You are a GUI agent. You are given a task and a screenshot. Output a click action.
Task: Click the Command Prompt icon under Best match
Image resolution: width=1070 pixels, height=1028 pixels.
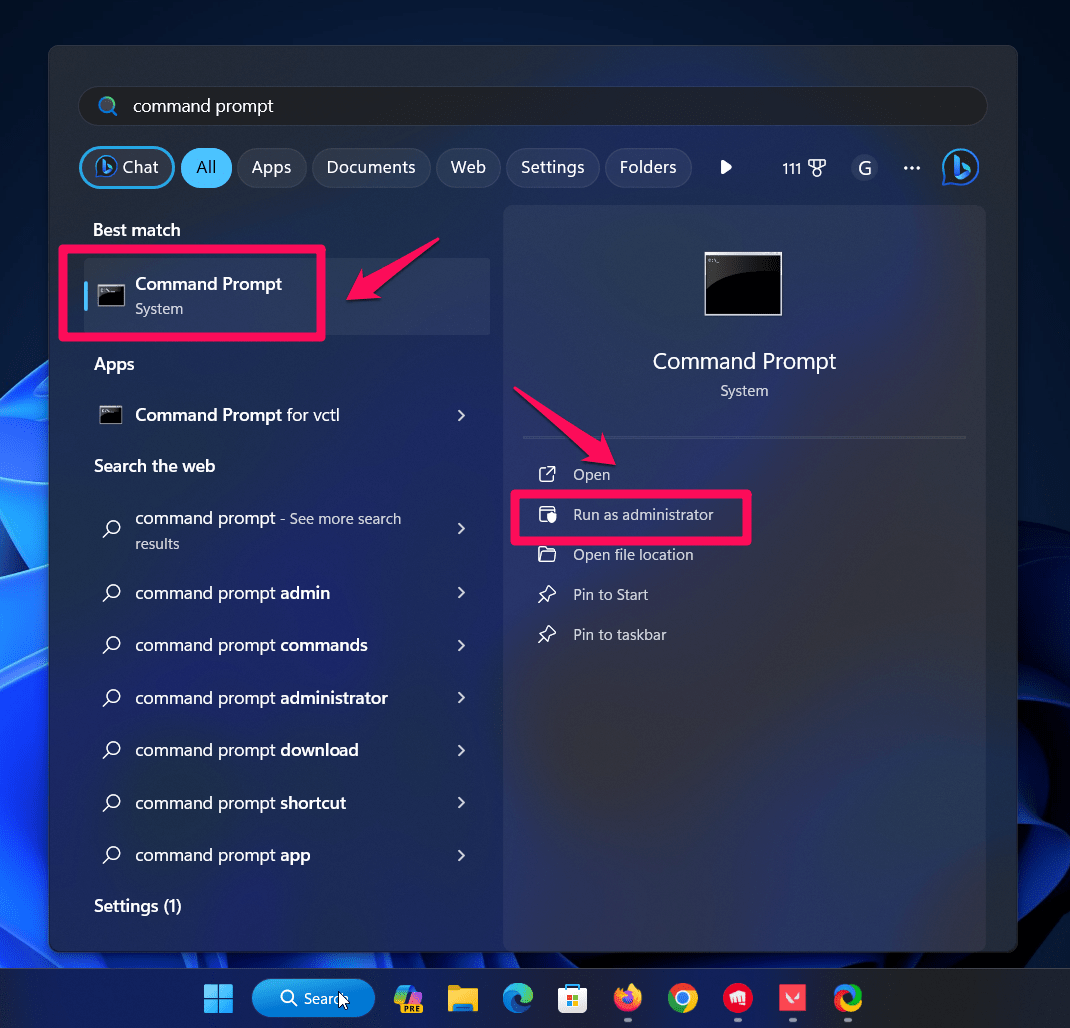click(110, 293)
